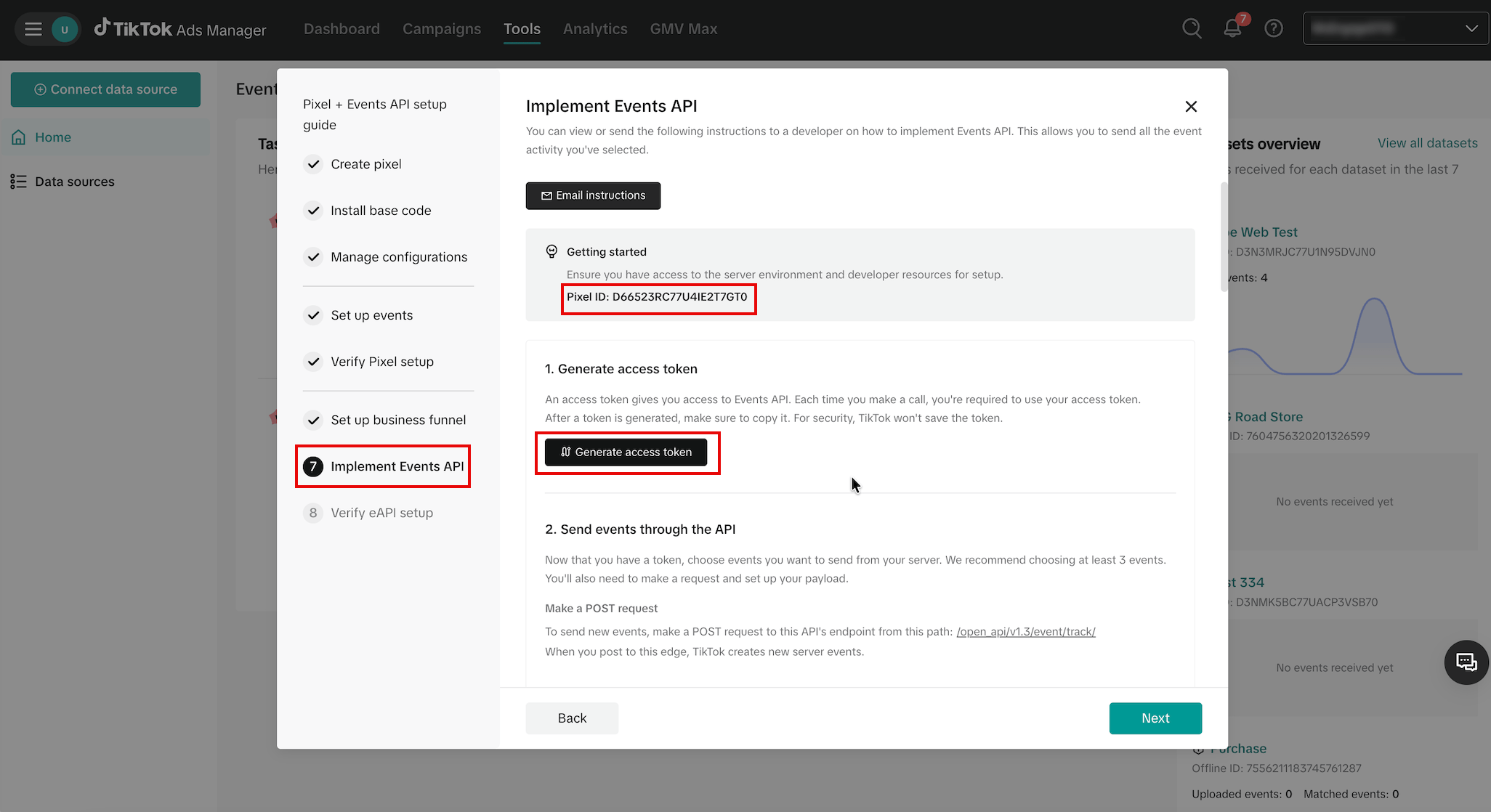Open the Web Test dataset link
This screenshot has width=1491, height=812.
click(x=1264, y=232)
